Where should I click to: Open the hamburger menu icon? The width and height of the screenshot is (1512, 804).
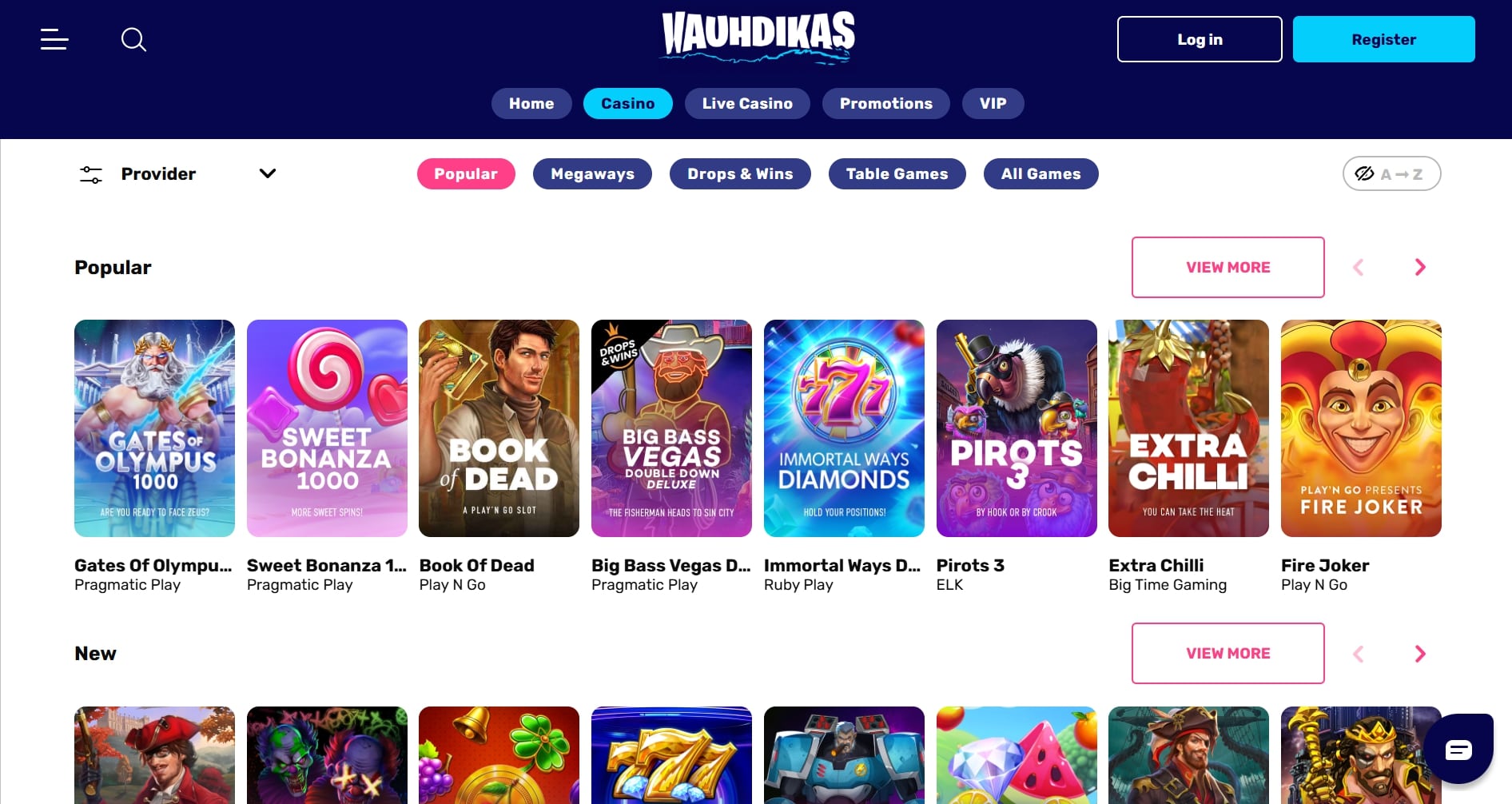(54, 39)
